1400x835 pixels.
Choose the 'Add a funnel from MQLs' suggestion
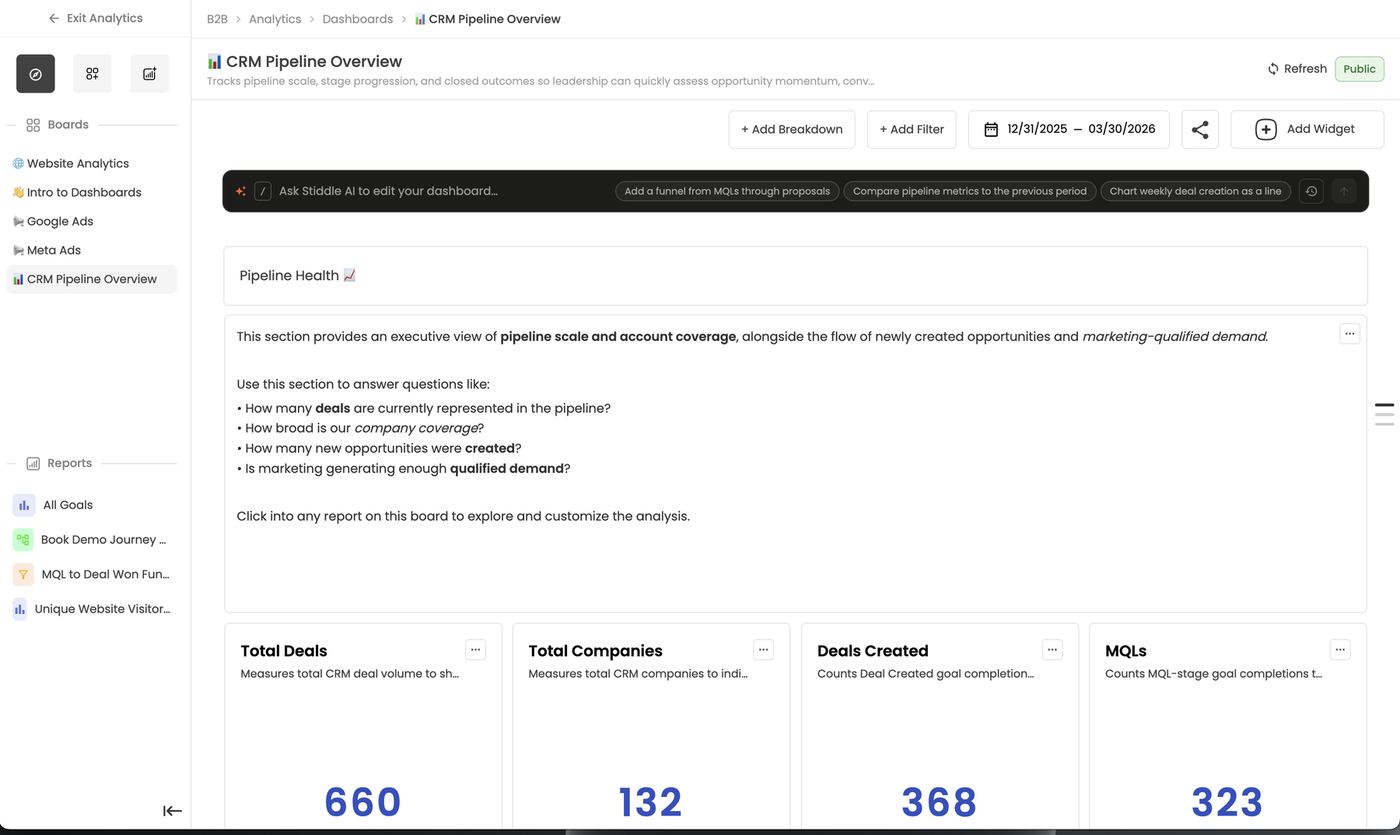tap(727, 191)
